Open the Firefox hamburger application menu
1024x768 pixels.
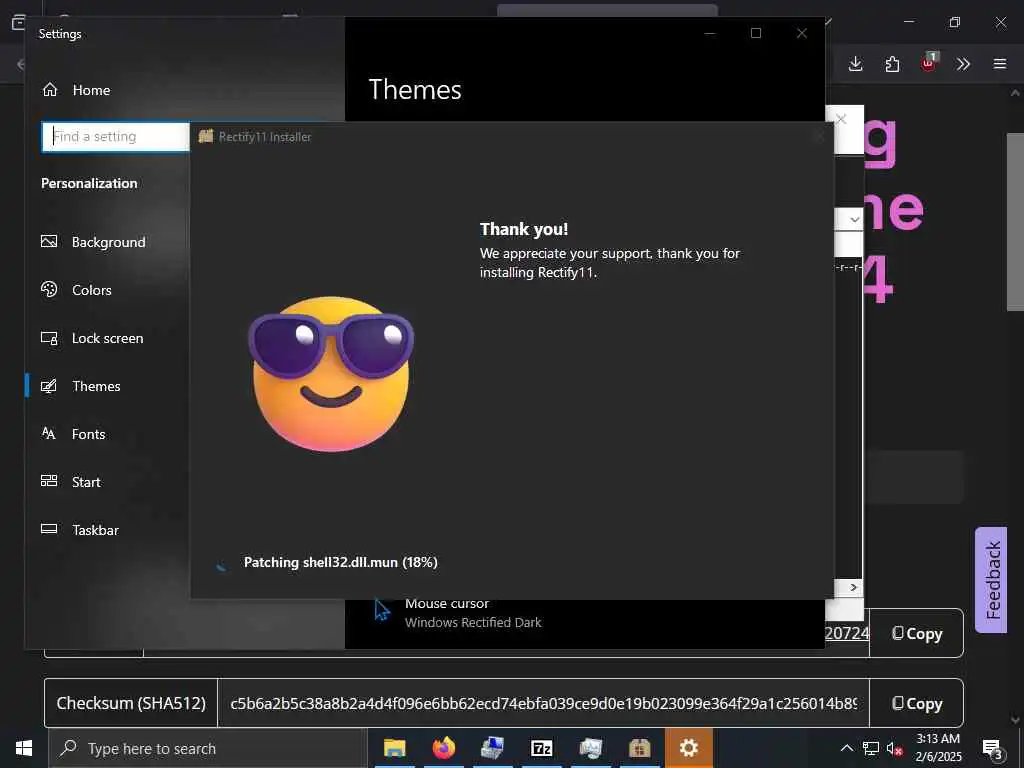1000,64
